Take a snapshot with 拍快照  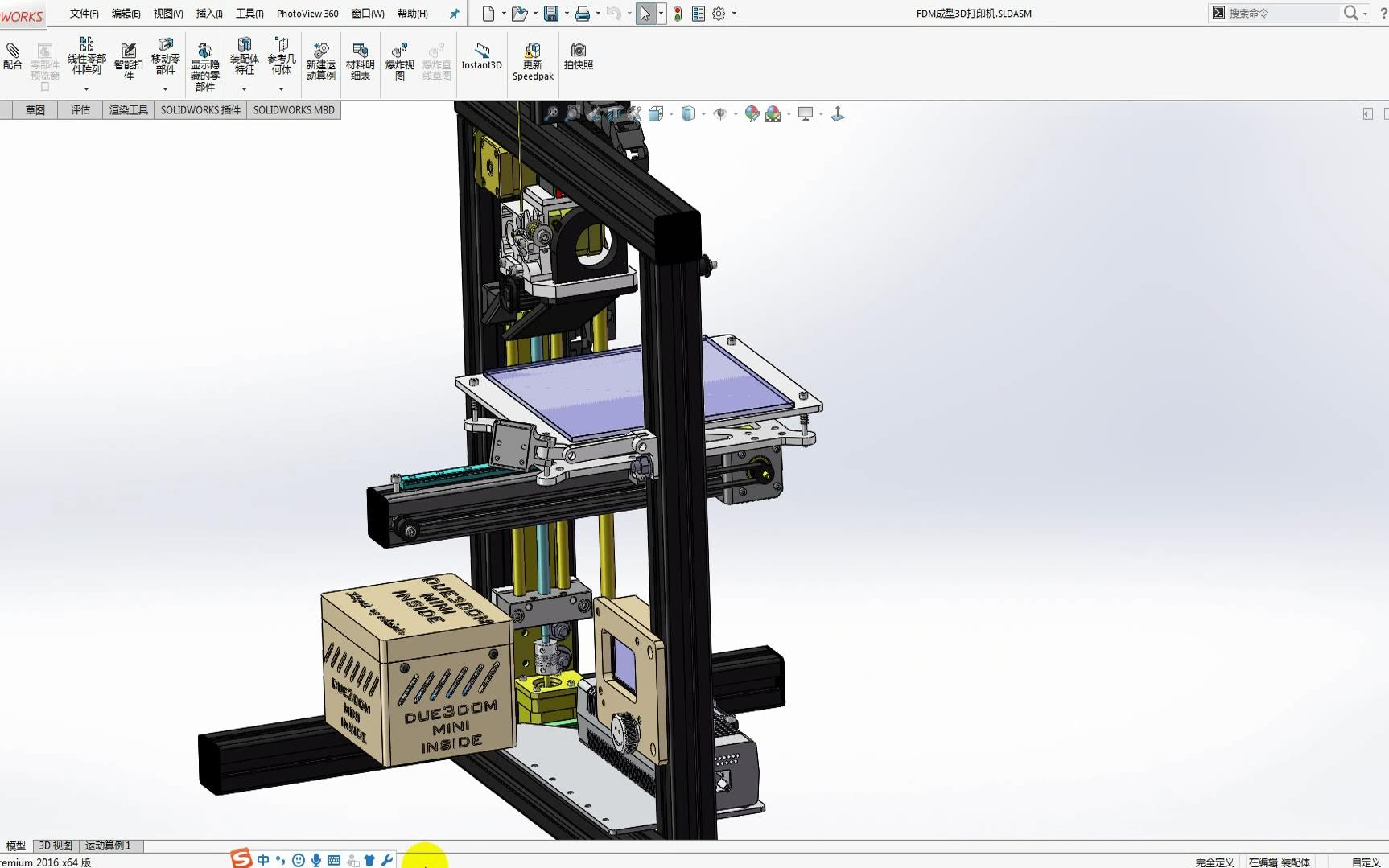(578, 56)
